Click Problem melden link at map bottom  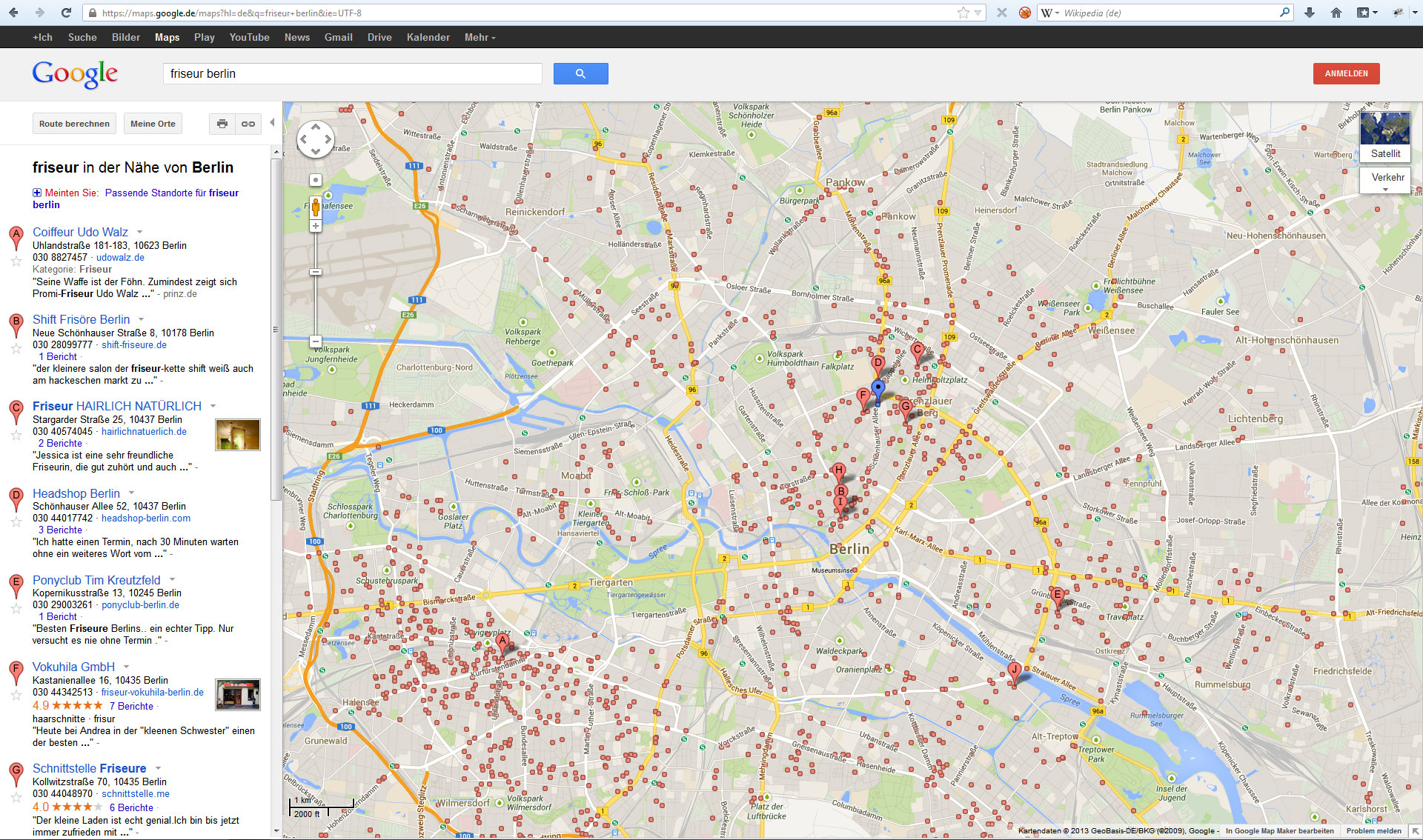(1373, 831)
